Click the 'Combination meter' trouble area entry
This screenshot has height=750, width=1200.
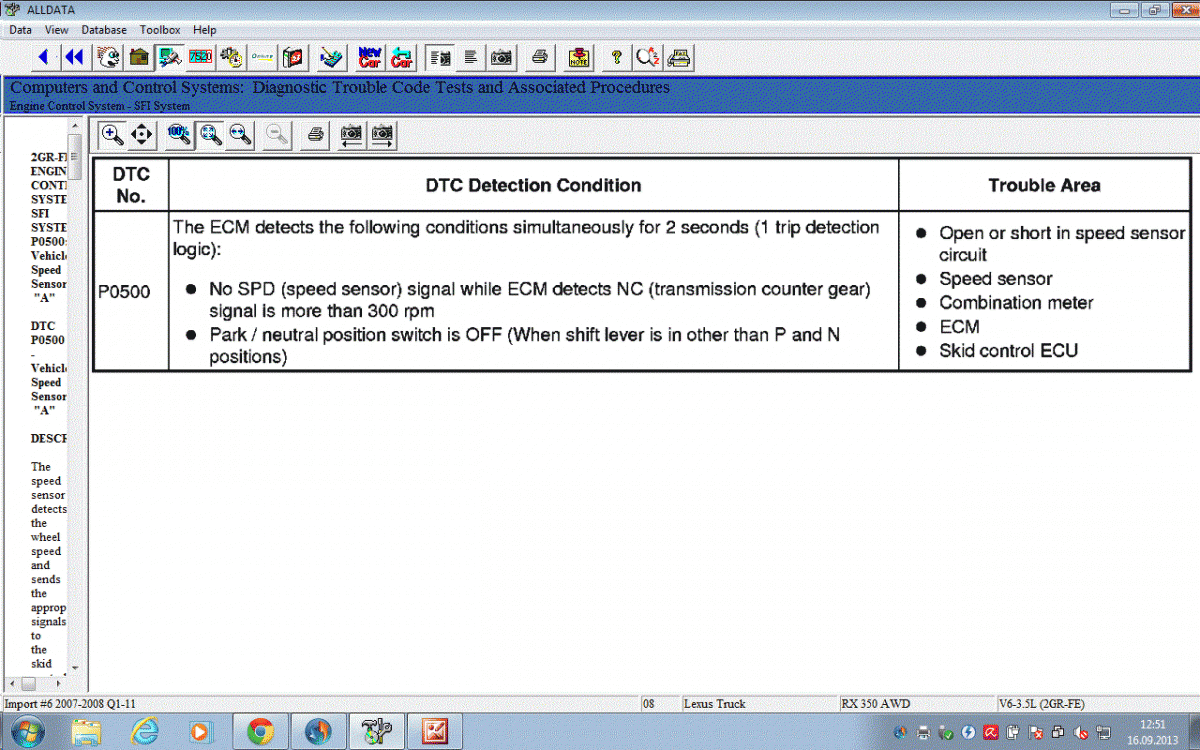tap(1016, 303)
